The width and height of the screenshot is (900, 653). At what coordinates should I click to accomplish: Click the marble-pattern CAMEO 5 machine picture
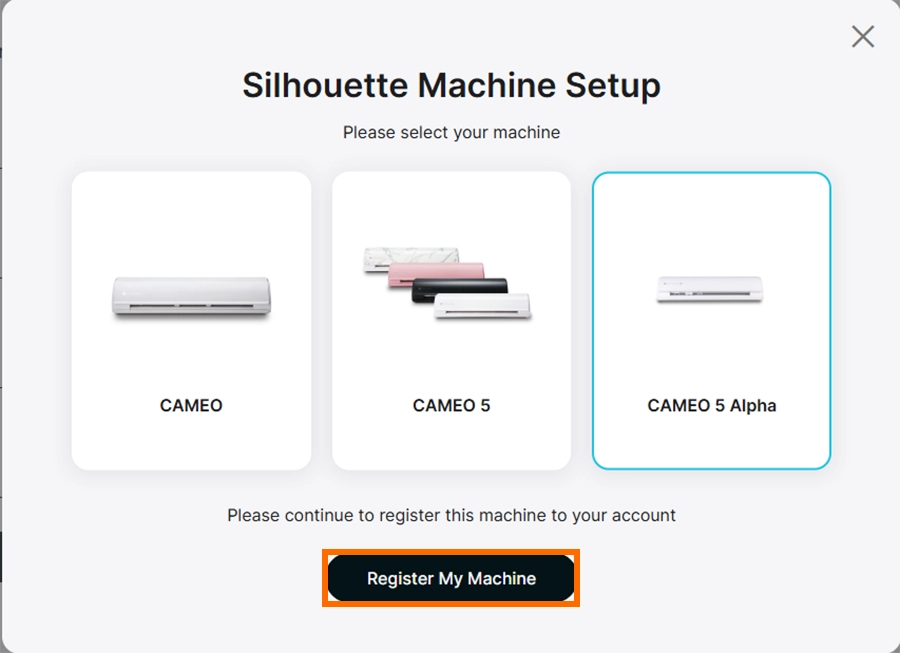[400, 256]
